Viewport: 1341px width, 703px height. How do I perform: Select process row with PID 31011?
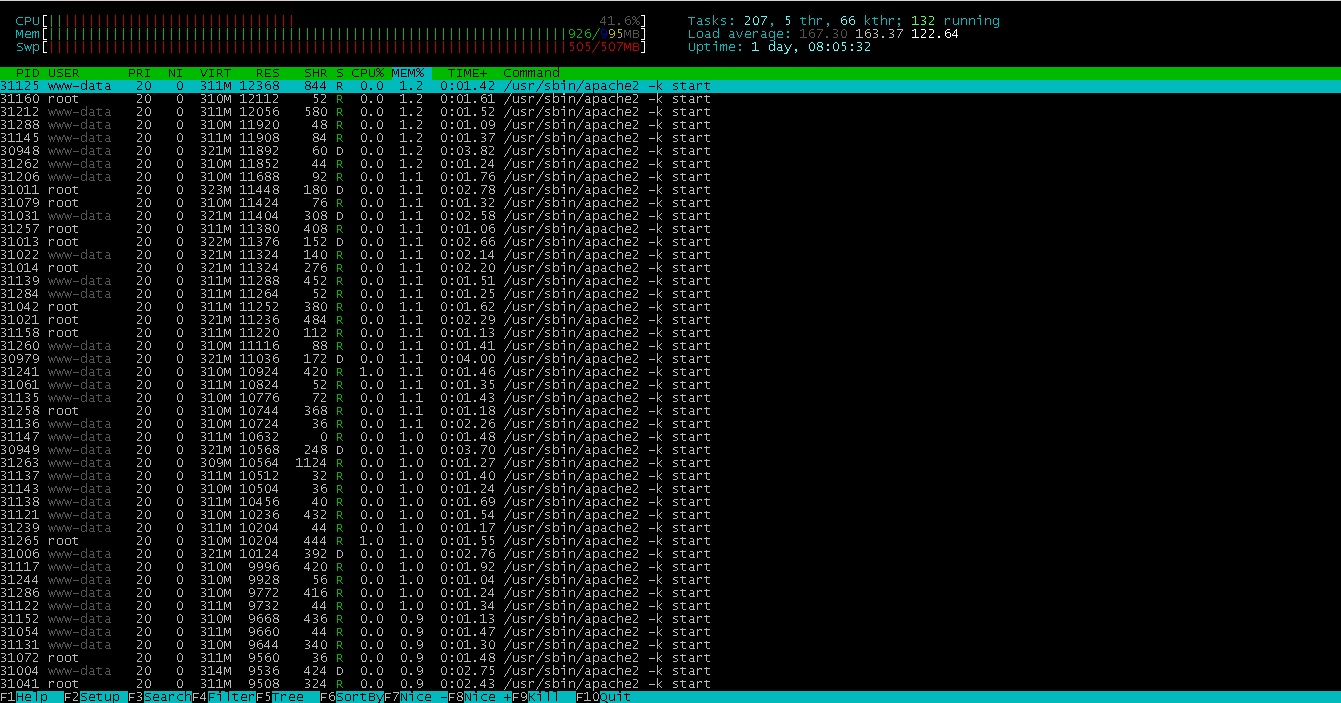670,190
